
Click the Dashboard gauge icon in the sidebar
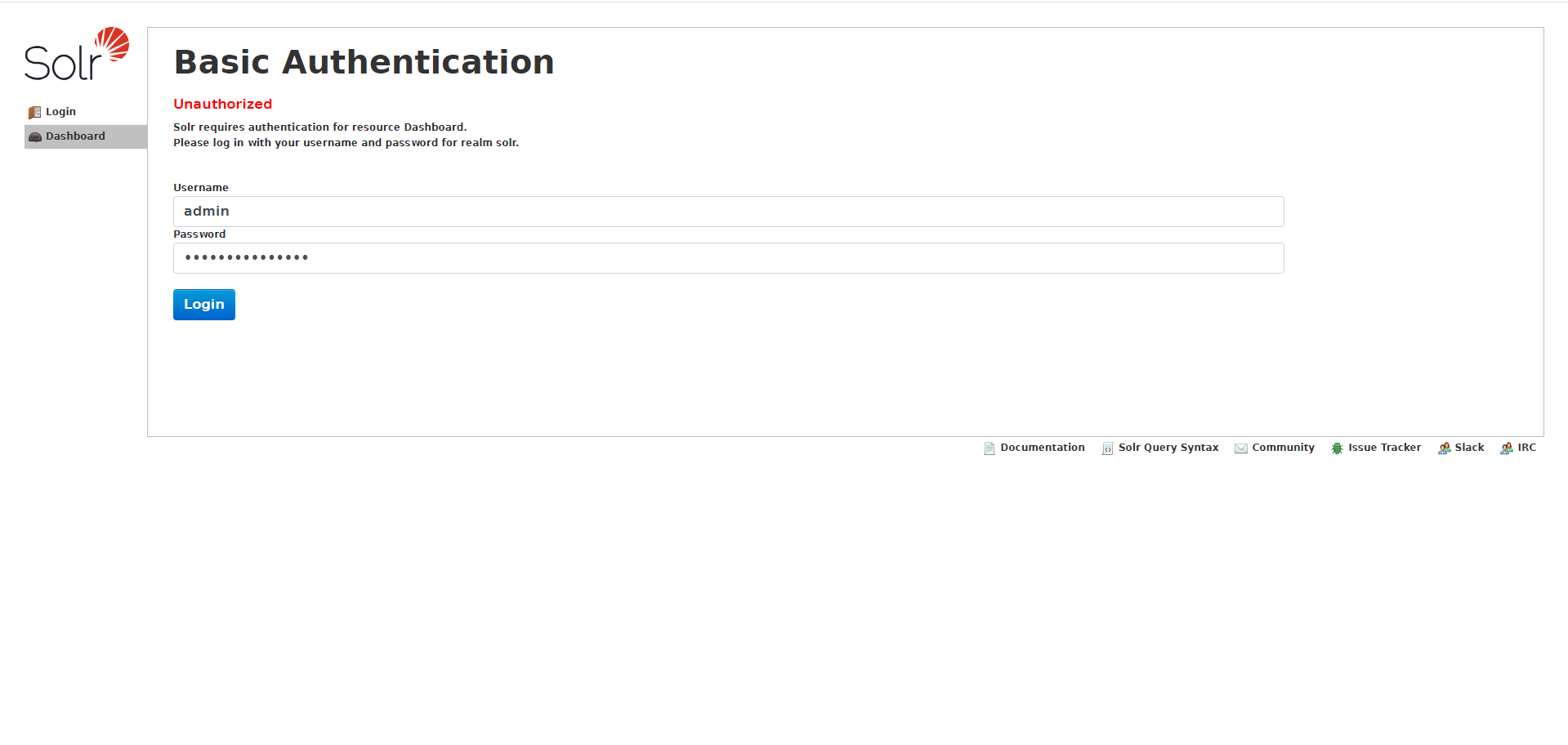(x=34, y=136)
